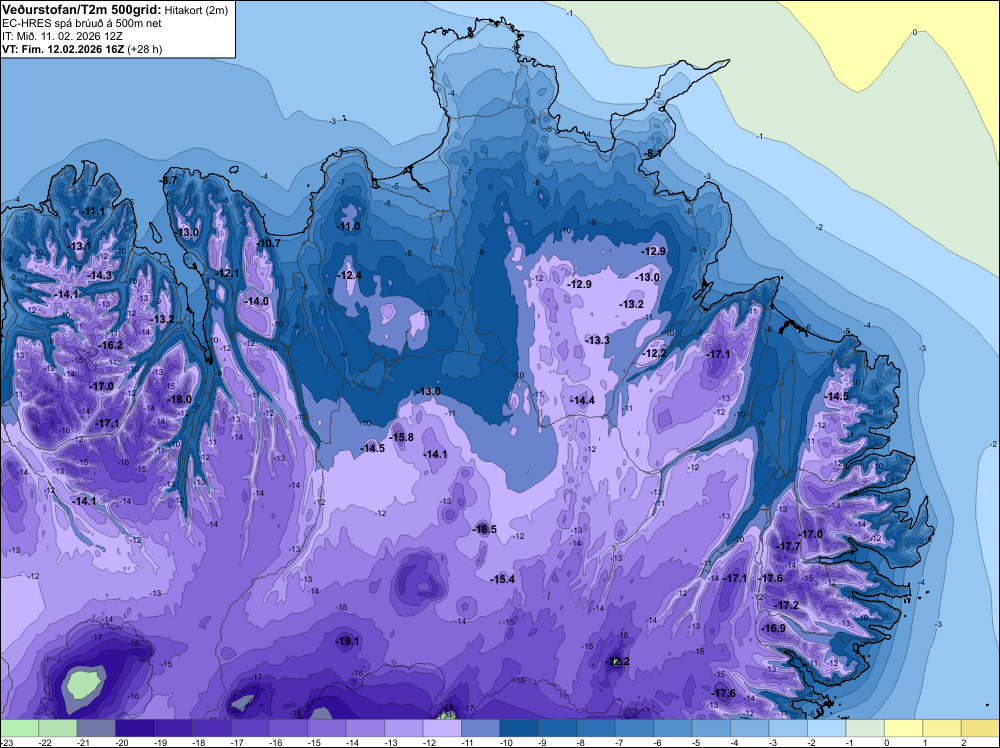
Task: Click the -12.4 temperature label
Action: [x=349, y=275]
